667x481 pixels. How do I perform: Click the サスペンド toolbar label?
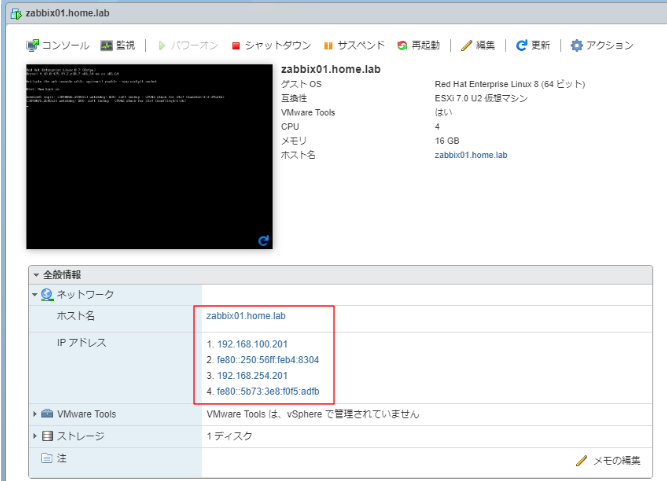click(361, 45)
